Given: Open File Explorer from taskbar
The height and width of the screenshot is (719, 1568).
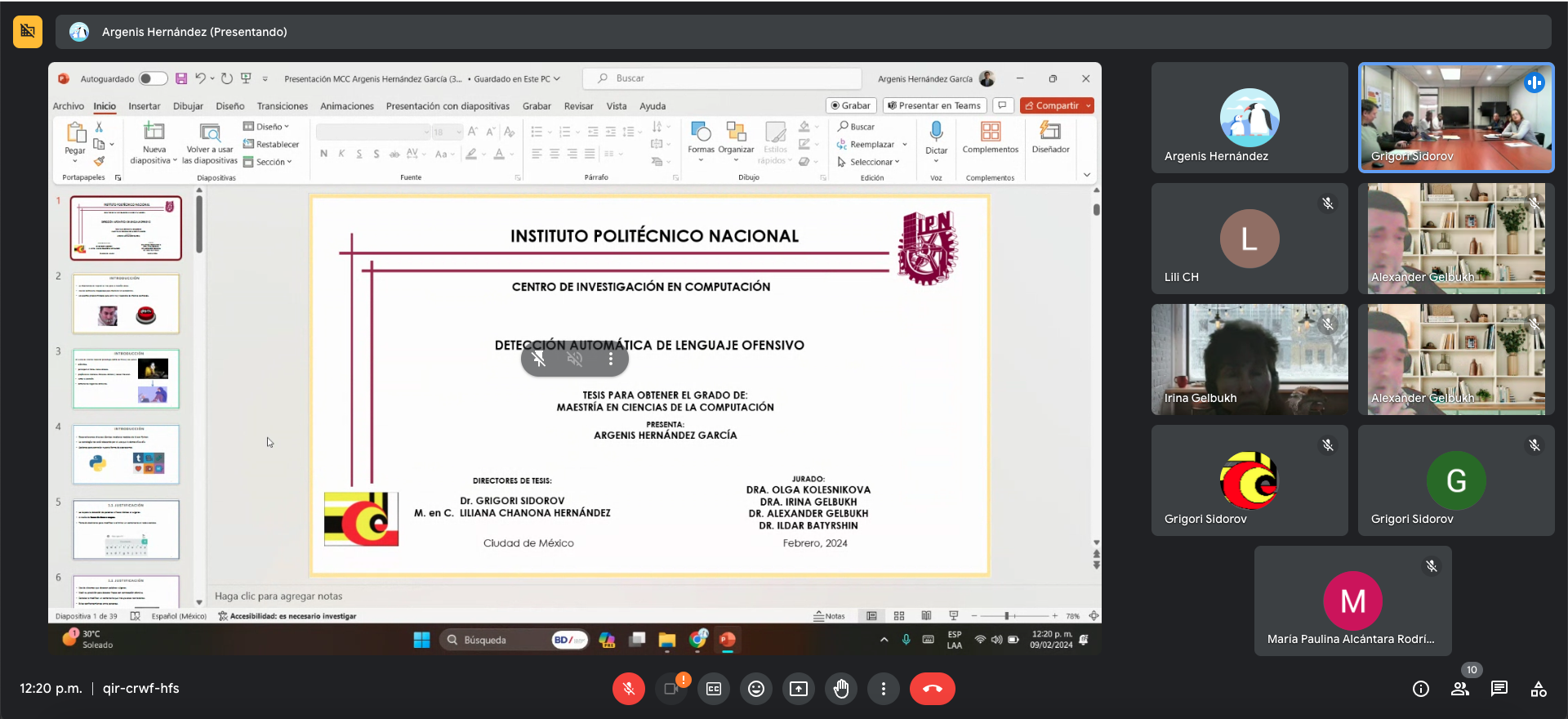Looking at the screenshot, I should (667, 640).
